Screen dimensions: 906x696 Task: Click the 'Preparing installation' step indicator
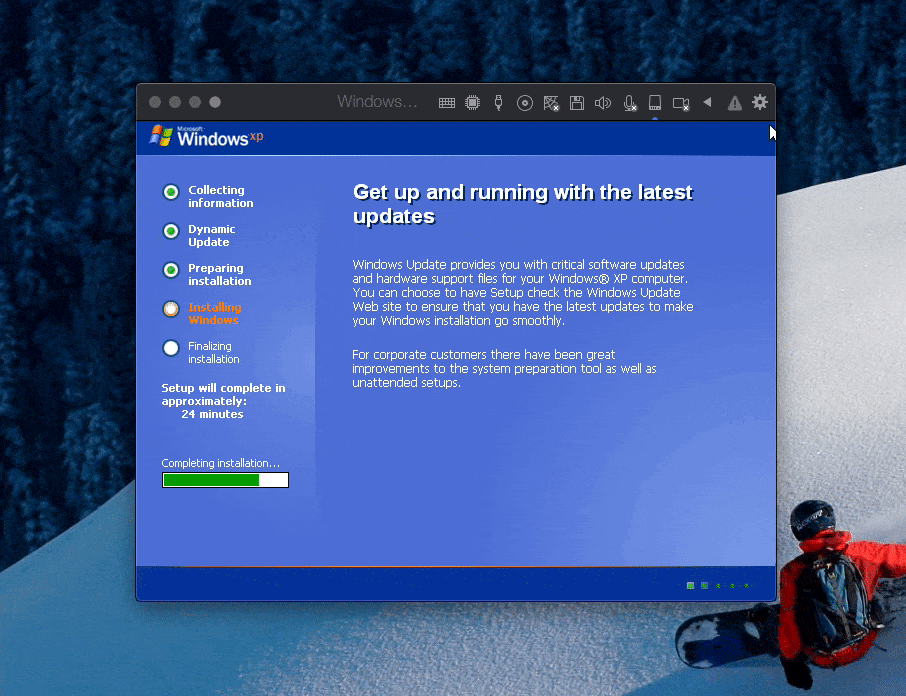tap(171, 270)
